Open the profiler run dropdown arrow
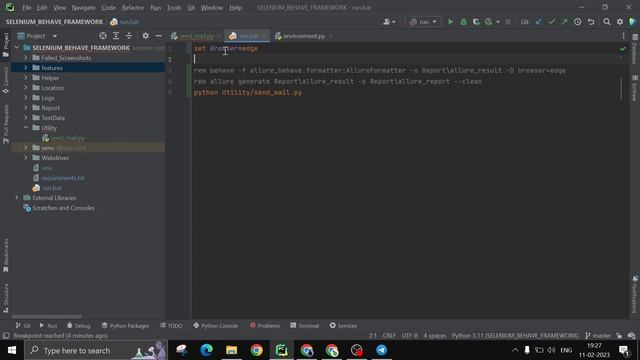The image size is (640, 360). pos(498,22)
